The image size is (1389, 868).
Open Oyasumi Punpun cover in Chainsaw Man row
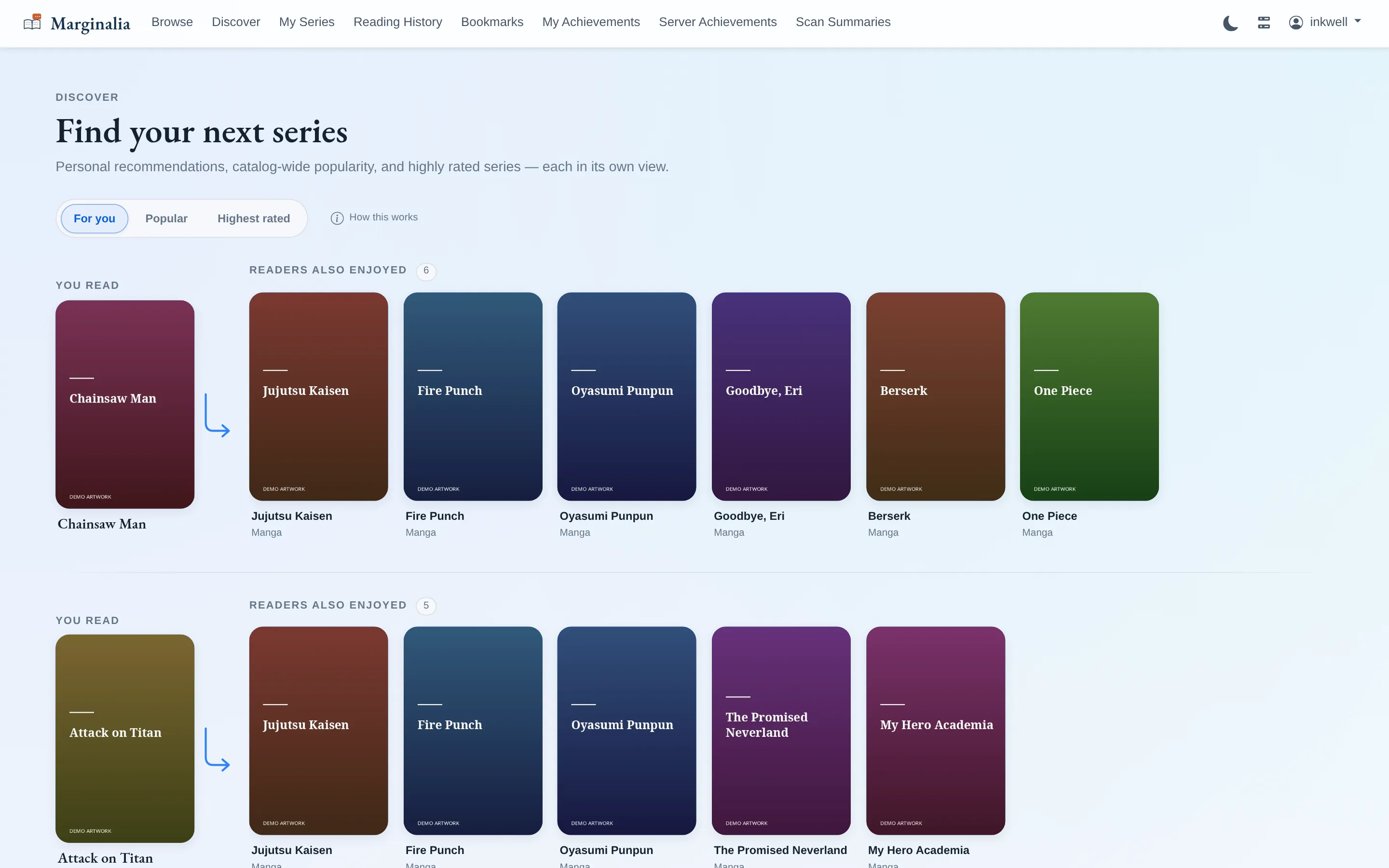coord(627,396)
